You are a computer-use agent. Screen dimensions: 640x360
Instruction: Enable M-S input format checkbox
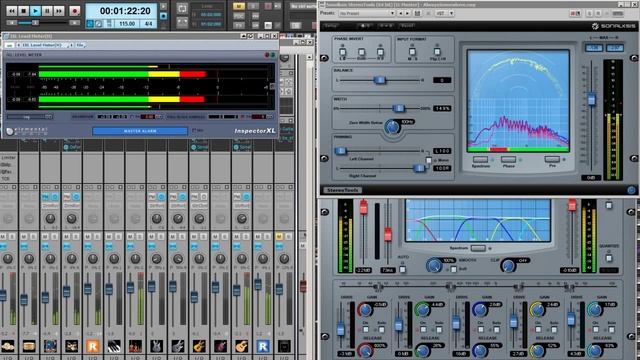click(412, 52)
